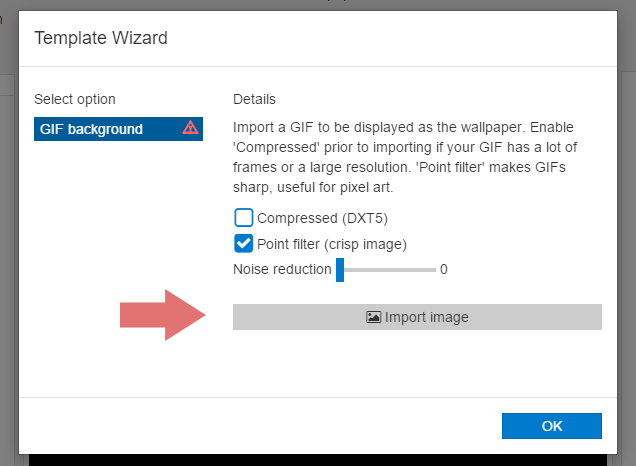
Task: Click the red warning triangle icon
Action: [x=190, y=128]
